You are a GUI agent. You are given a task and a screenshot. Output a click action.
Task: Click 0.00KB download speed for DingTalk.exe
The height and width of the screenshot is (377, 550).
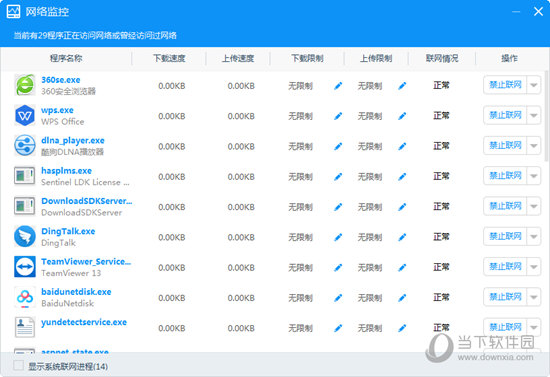coord(172,237)
